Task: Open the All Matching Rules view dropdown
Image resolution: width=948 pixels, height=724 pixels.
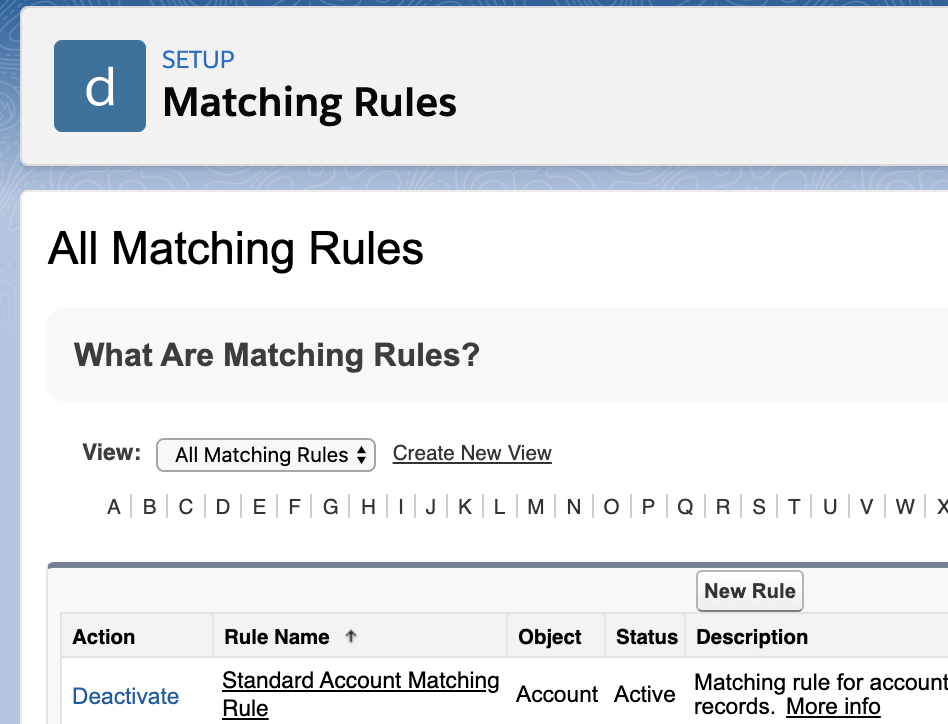Action: click(266, 455)
